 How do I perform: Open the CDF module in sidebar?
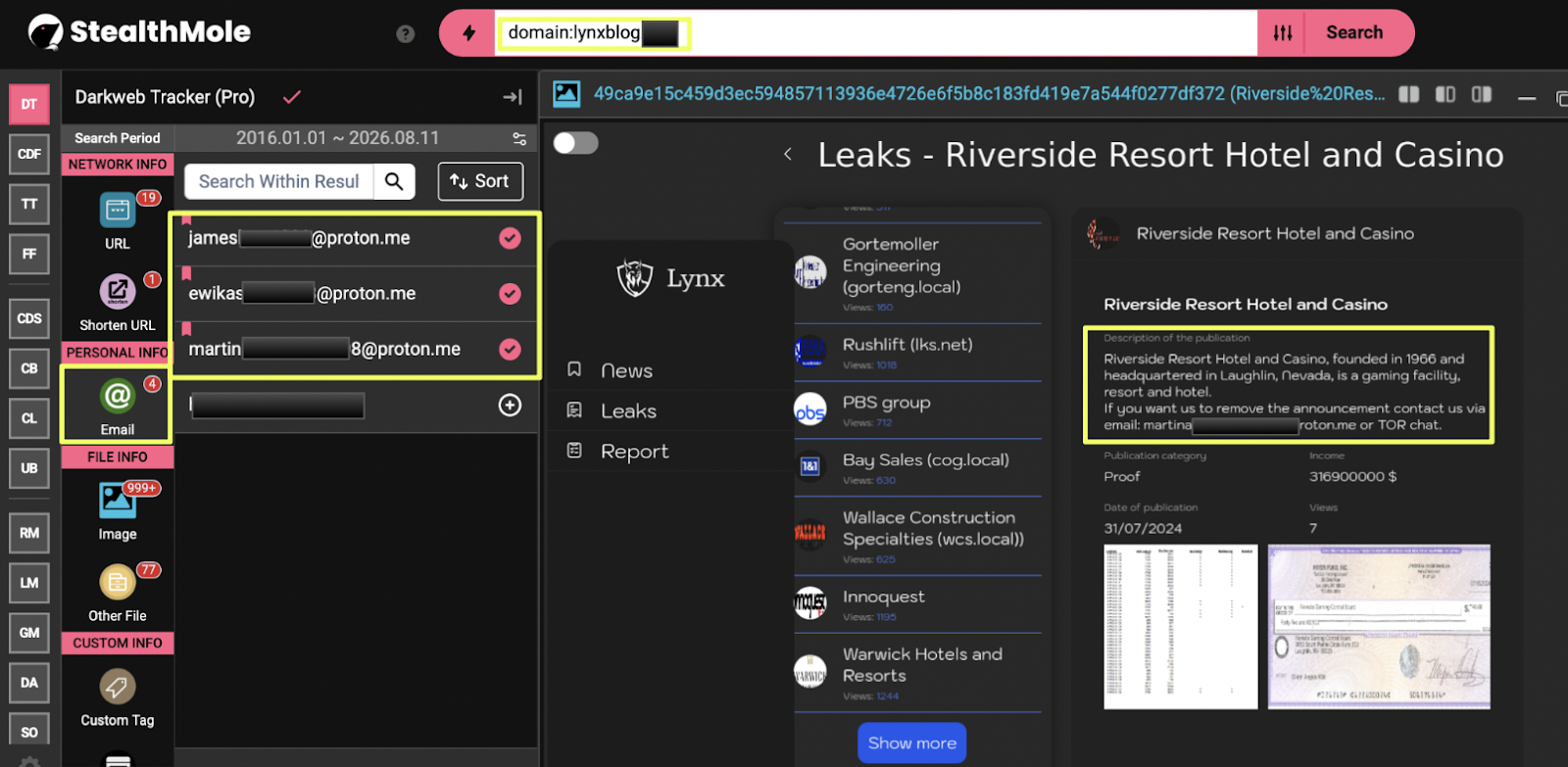(29, 154)
